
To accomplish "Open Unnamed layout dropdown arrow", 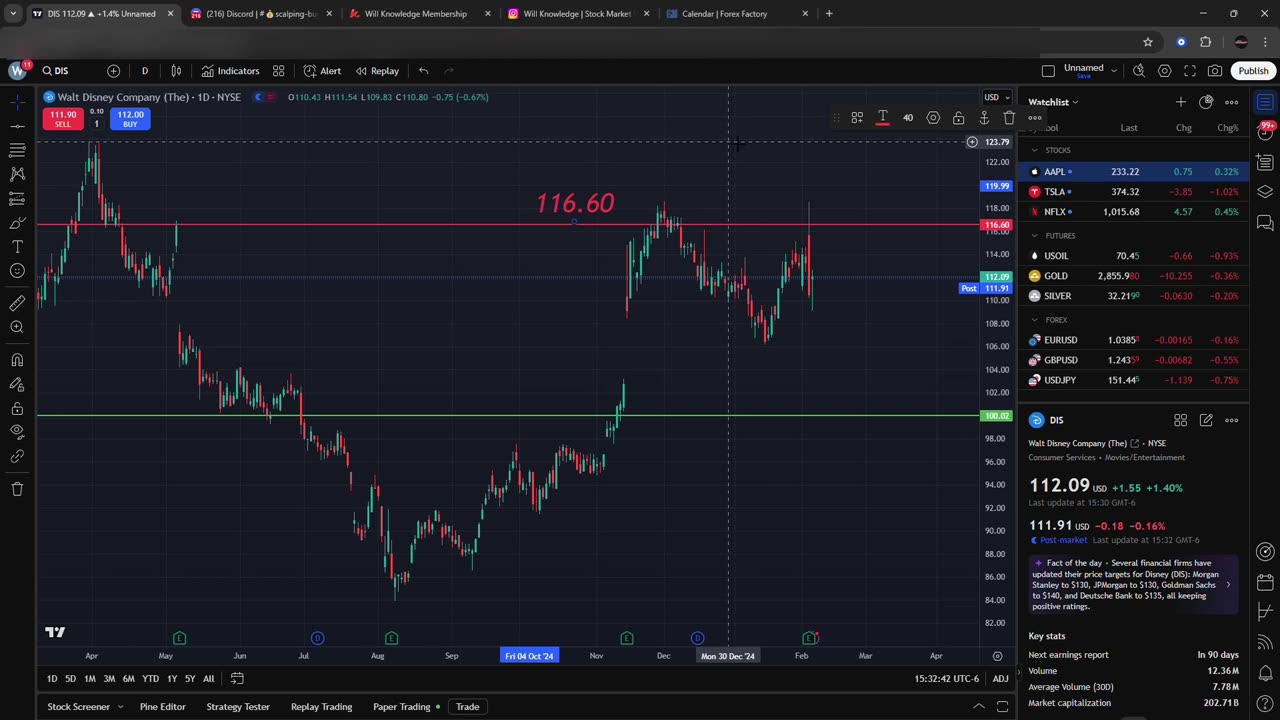I will pos(1113,71).
